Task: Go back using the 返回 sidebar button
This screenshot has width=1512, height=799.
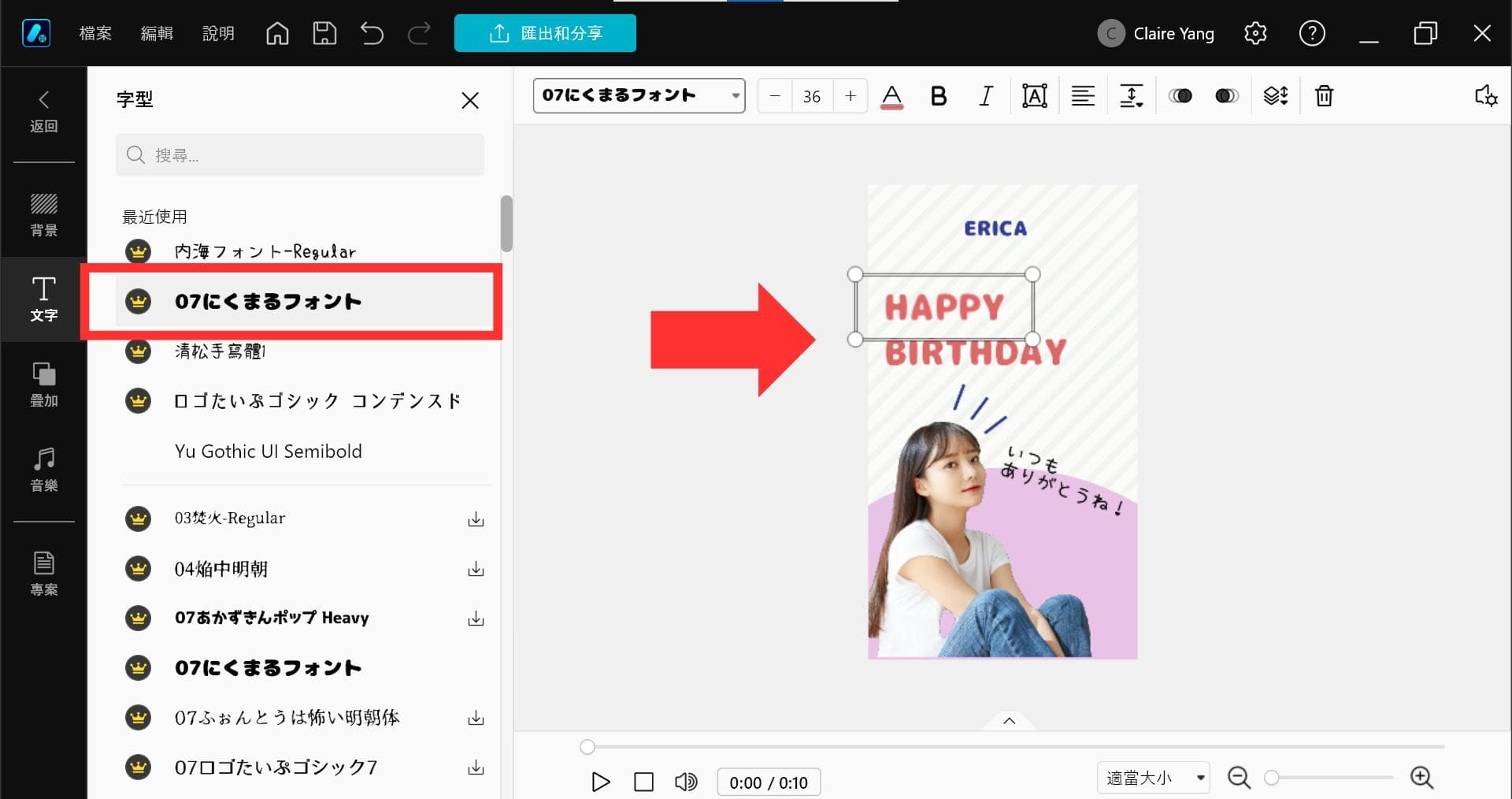Action: pos(43,111)
